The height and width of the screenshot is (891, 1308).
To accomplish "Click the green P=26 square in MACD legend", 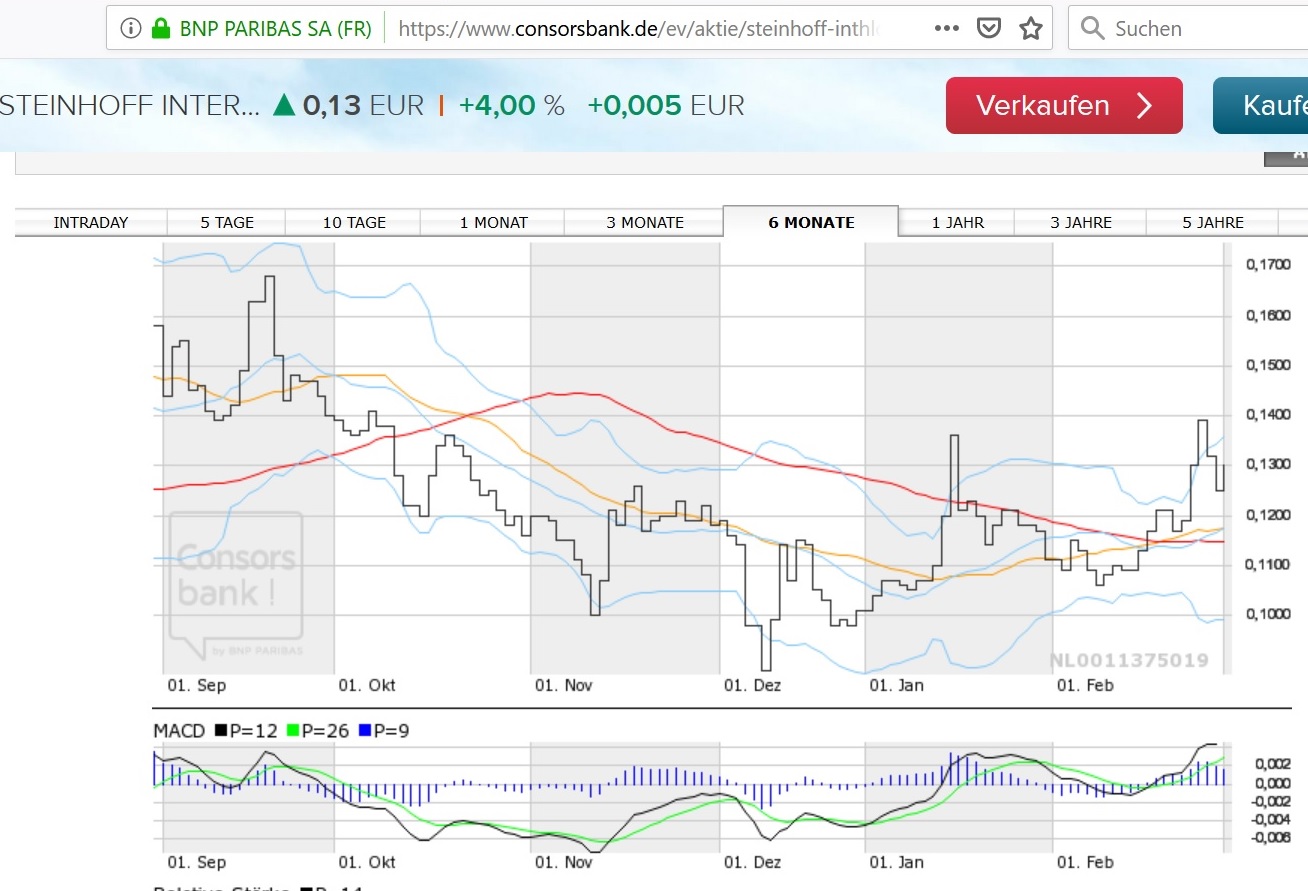I will click(x=292, y=730).
